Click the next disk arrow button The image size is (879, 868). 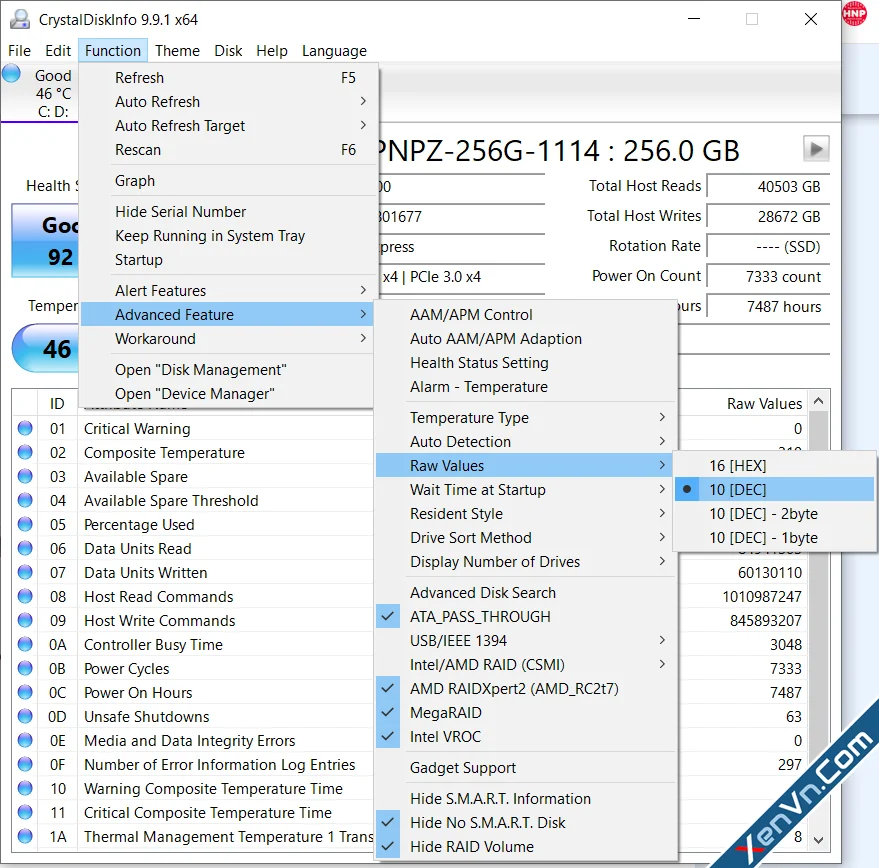pos(816,149)
